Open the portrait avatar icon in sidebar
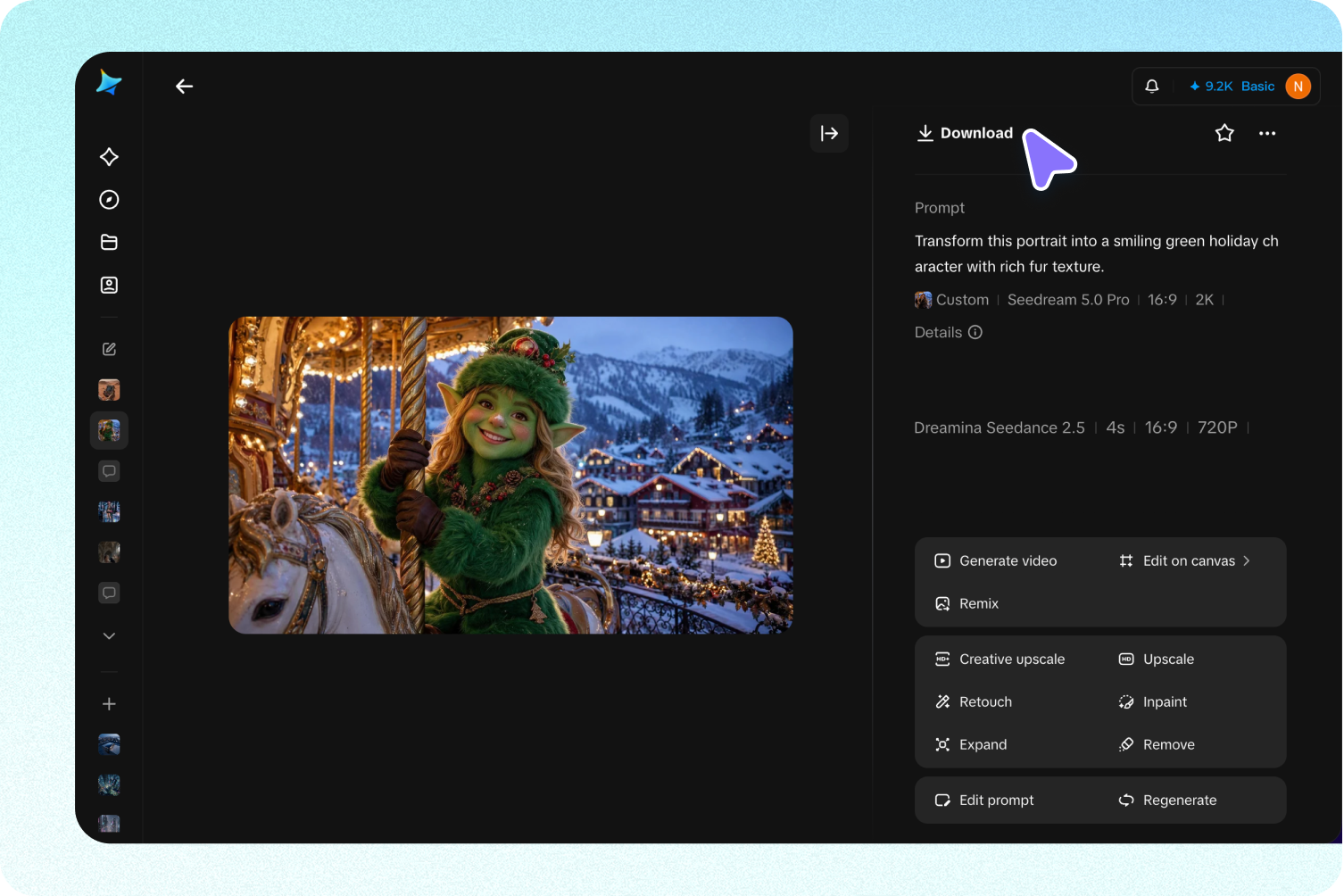This screenshot has height=896, width=1344. click(109, 286)
